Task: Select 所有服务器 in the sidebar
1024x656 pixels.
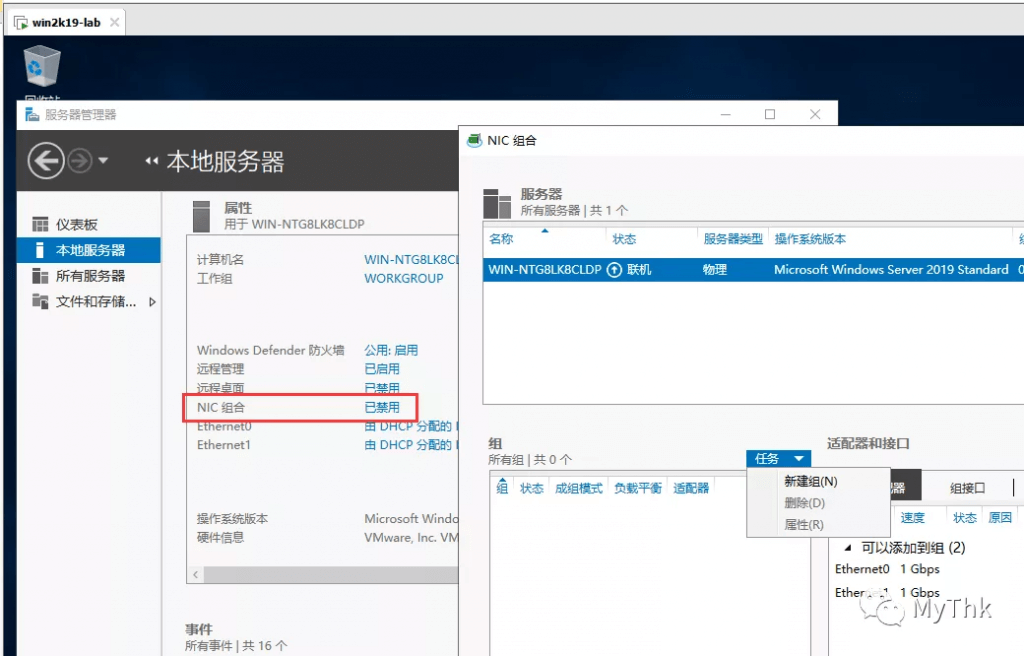Action: pos(90,276)
